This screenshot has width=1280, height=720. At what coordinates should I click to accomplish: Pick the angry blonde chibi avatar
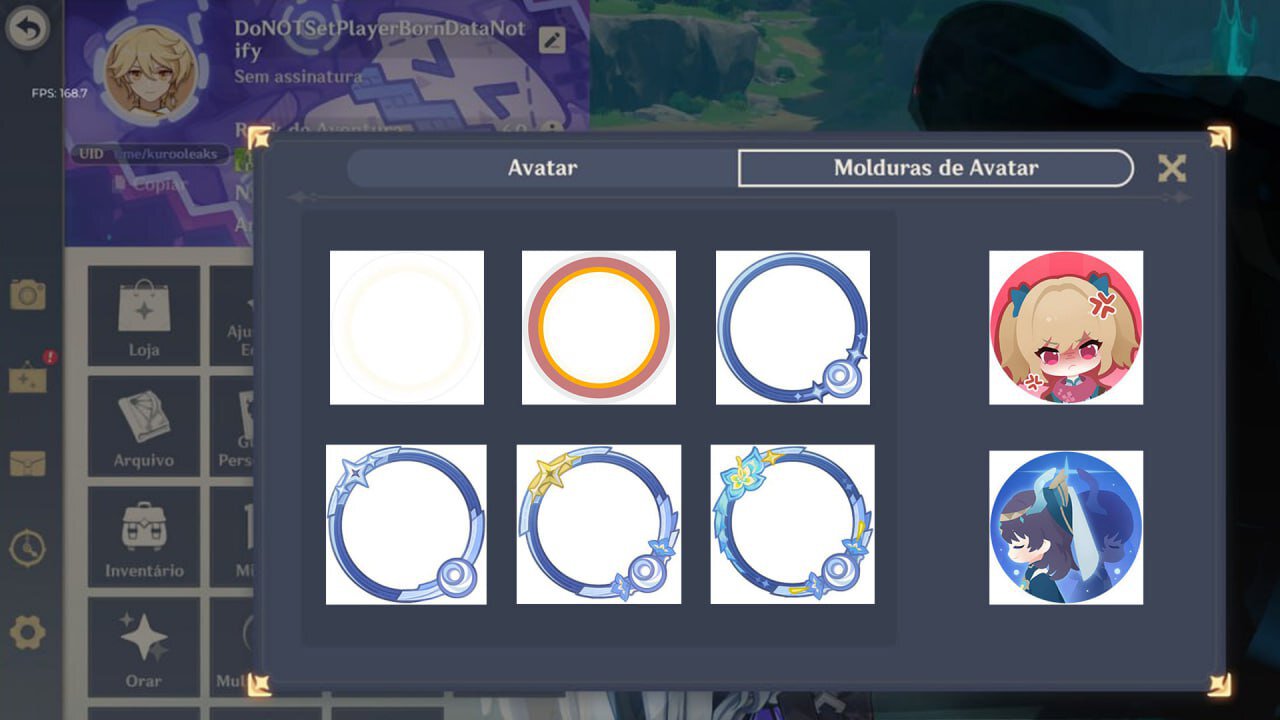1066,328
